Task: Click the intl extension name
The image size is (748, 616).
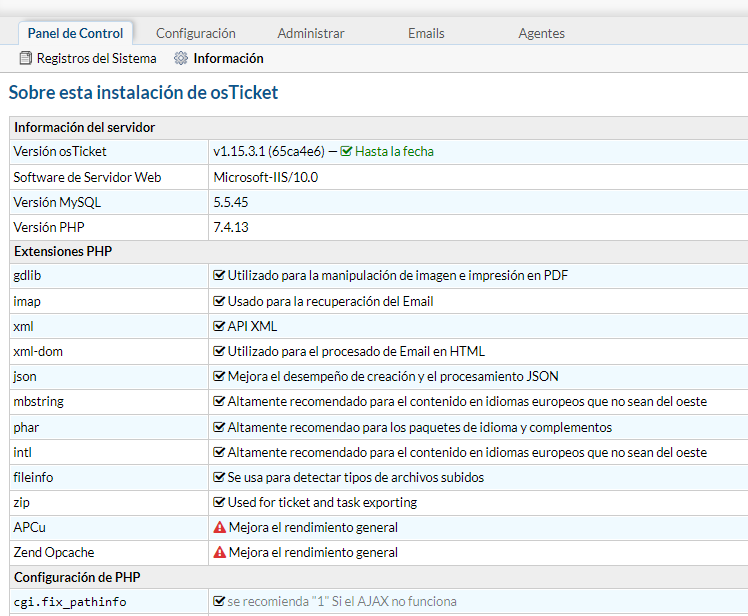Action: pyautogui.click(x=22, y=452)
